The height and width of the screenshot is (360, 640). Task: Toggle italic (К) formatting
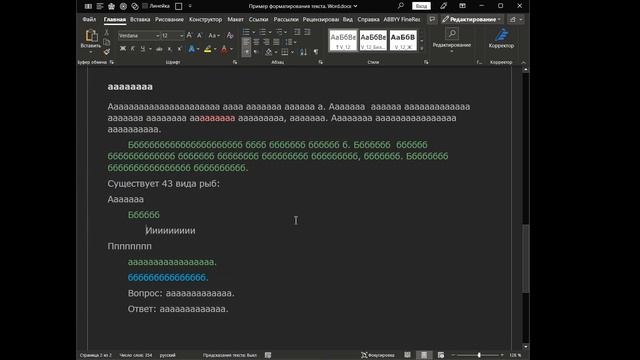pyautogui.click(x=133, y=49)
